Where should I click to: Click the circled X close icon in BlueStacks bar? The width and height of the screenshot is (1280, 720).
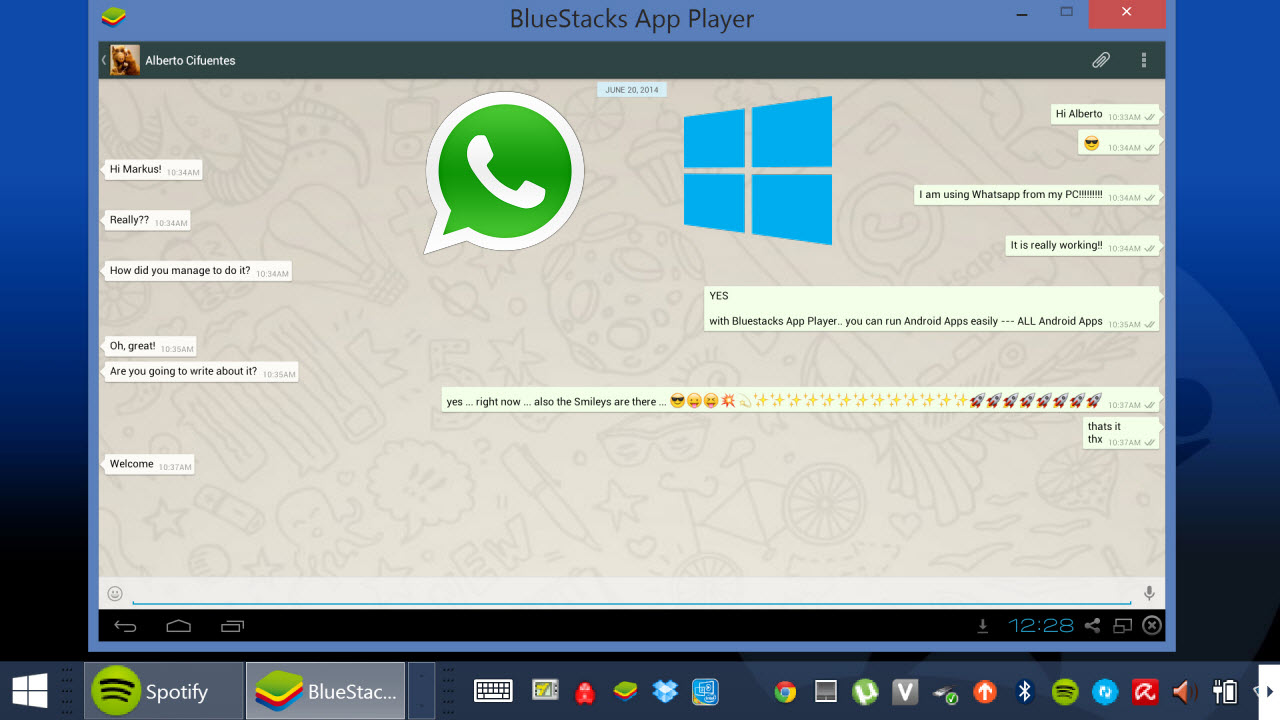coord(1152,626)
